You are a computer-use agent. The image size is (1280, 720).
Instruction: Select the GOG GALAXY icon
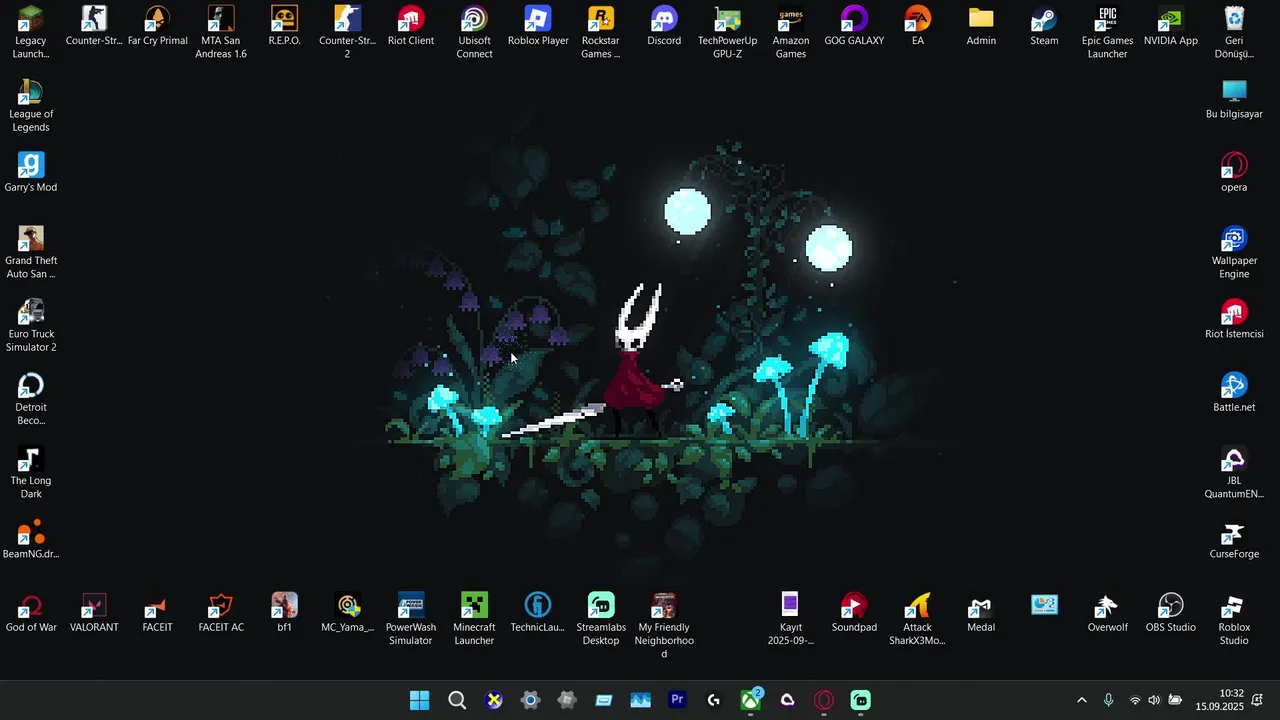pos(854,27)
